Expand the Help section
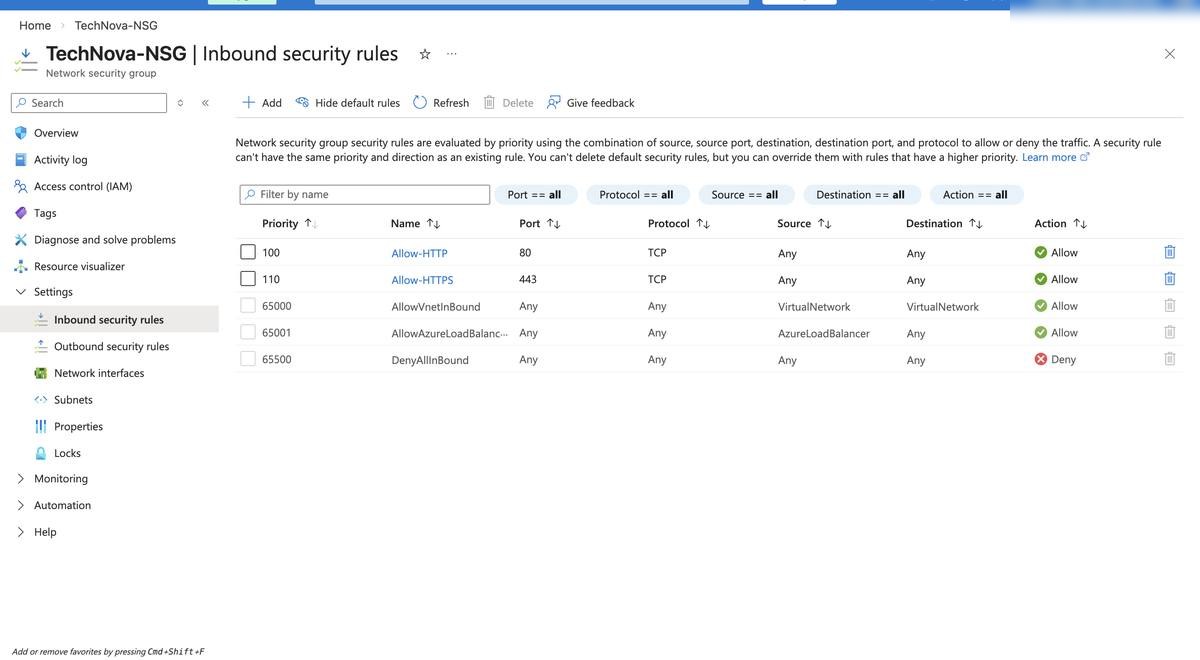Screen dimensions: 1200x660 21,532
